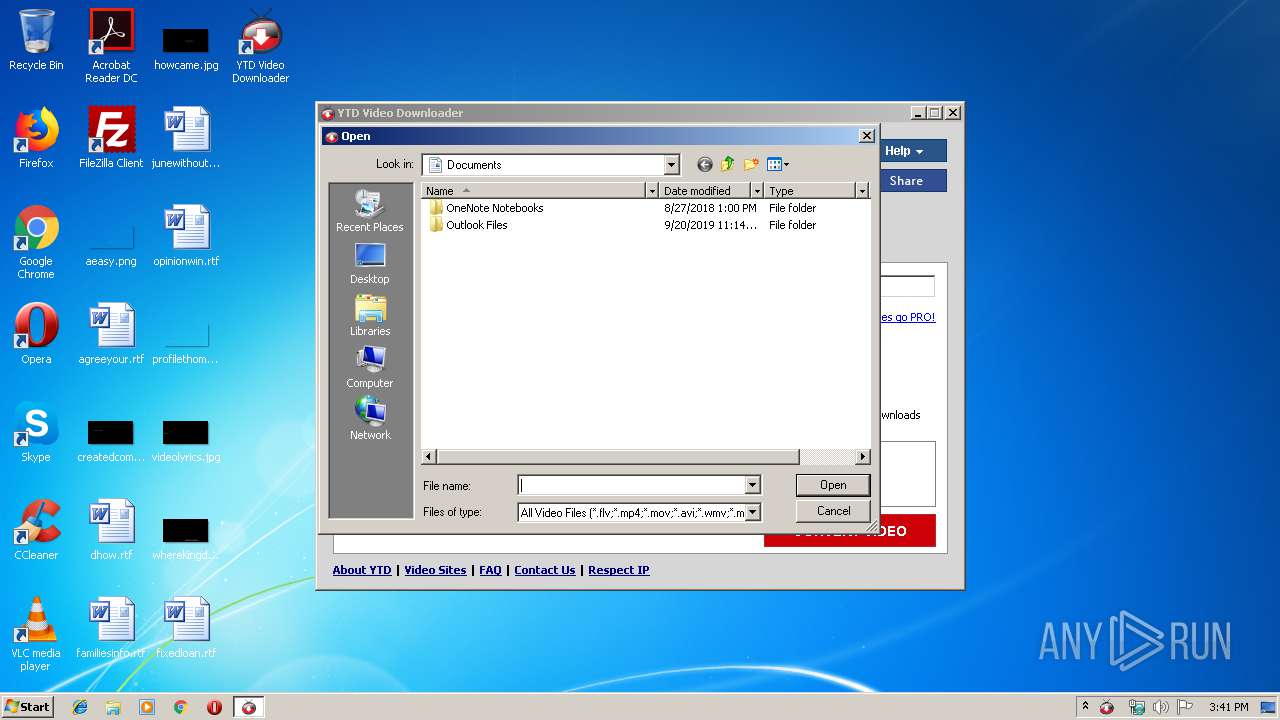Screen dimensions: 1280x720
Task: Sort files by Date modified column
Action: click(705, 190)
